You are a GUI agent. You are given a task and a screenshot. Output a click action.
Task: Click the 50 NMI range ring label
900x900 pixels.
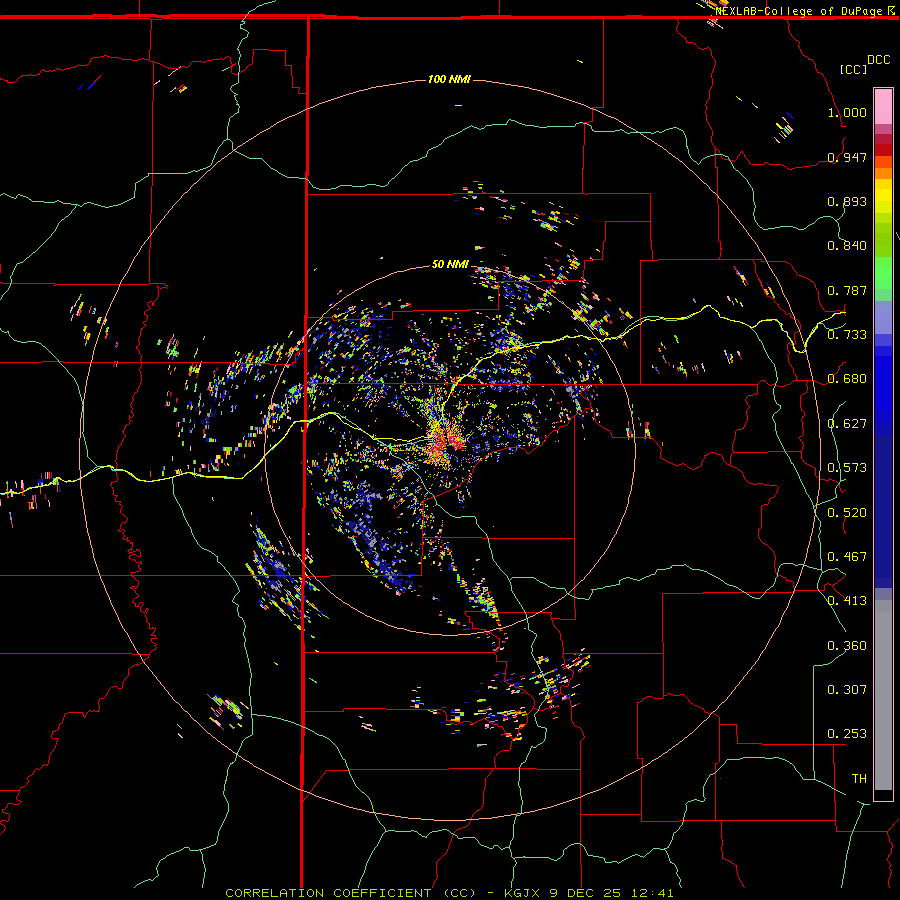[x=450, y=264]
